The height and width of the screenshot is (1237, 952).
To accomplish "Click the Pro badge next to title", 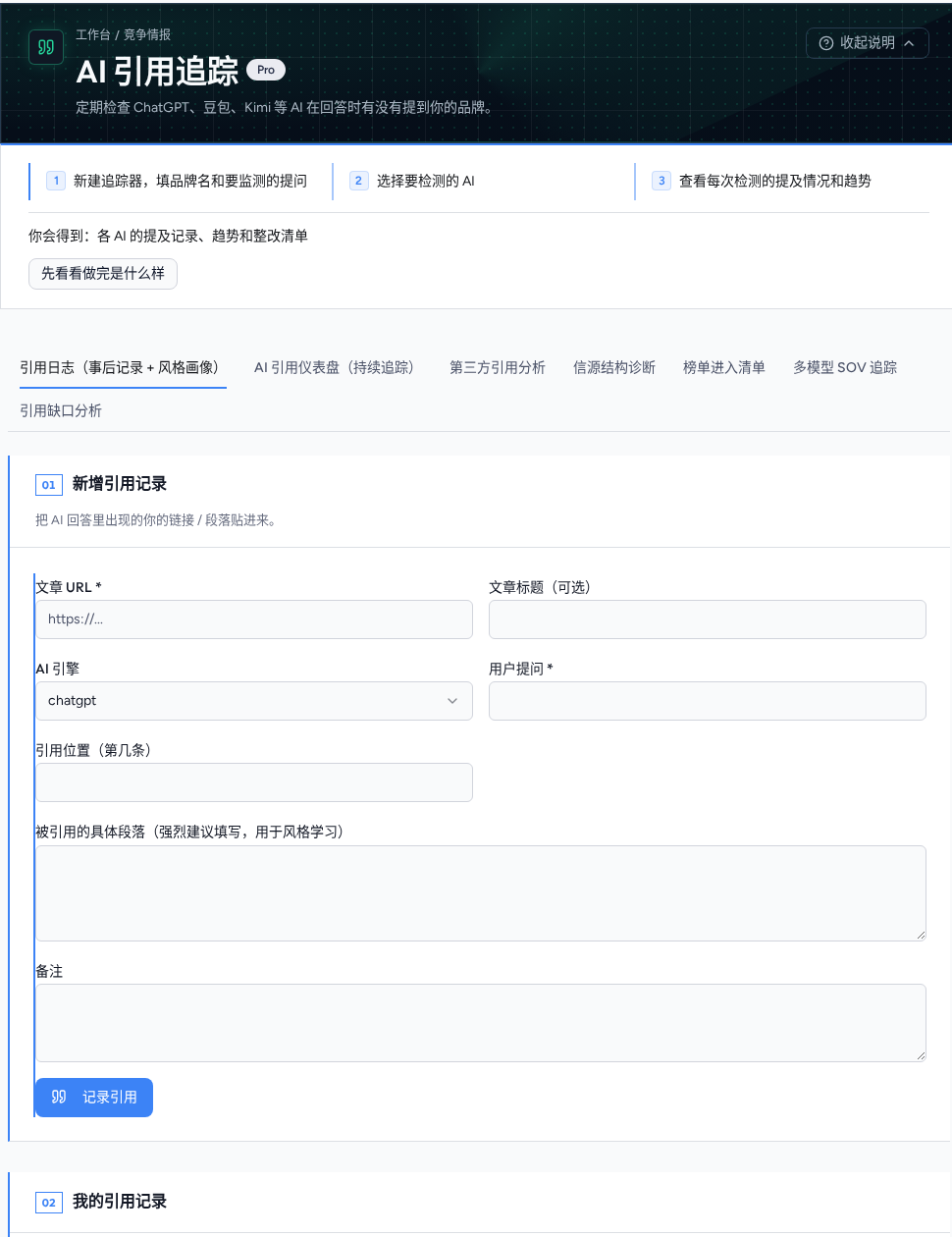I will [266, 70].
